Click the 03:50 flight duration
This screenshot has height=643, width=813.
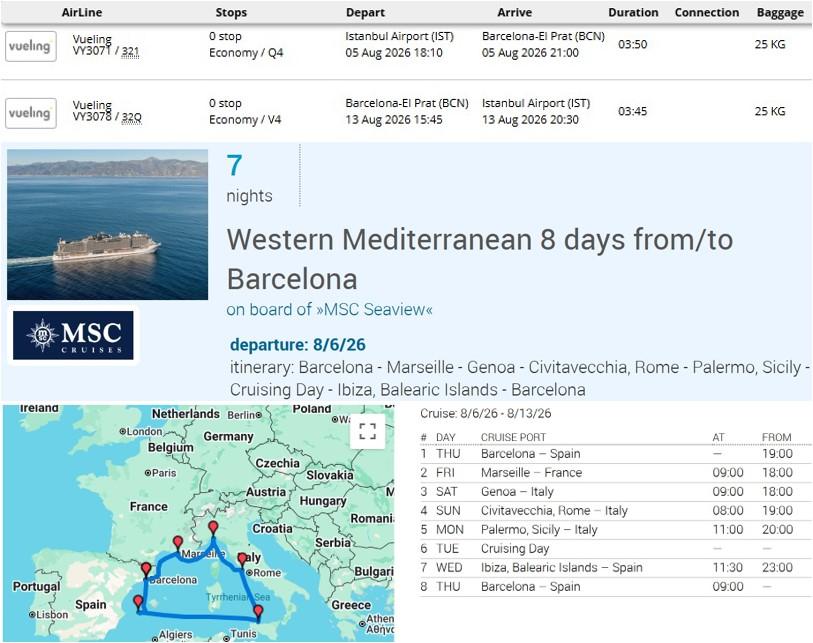tap(633, 44)
